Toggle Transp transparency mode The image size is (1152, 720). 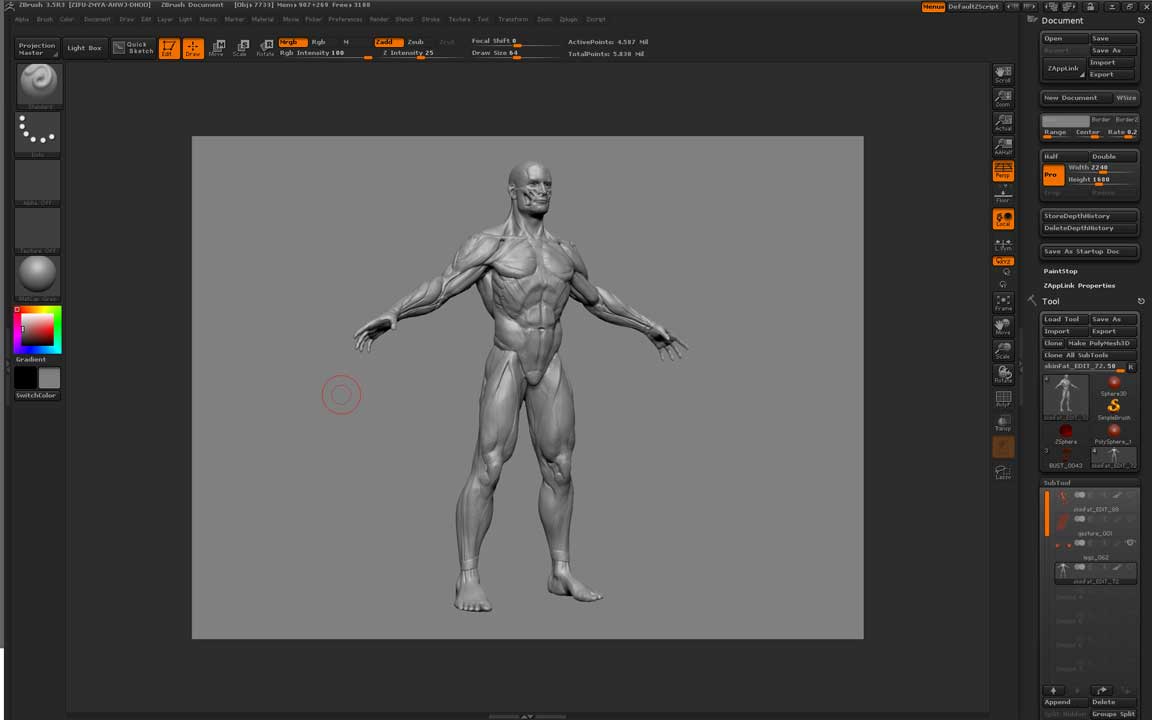point(1003,423)
